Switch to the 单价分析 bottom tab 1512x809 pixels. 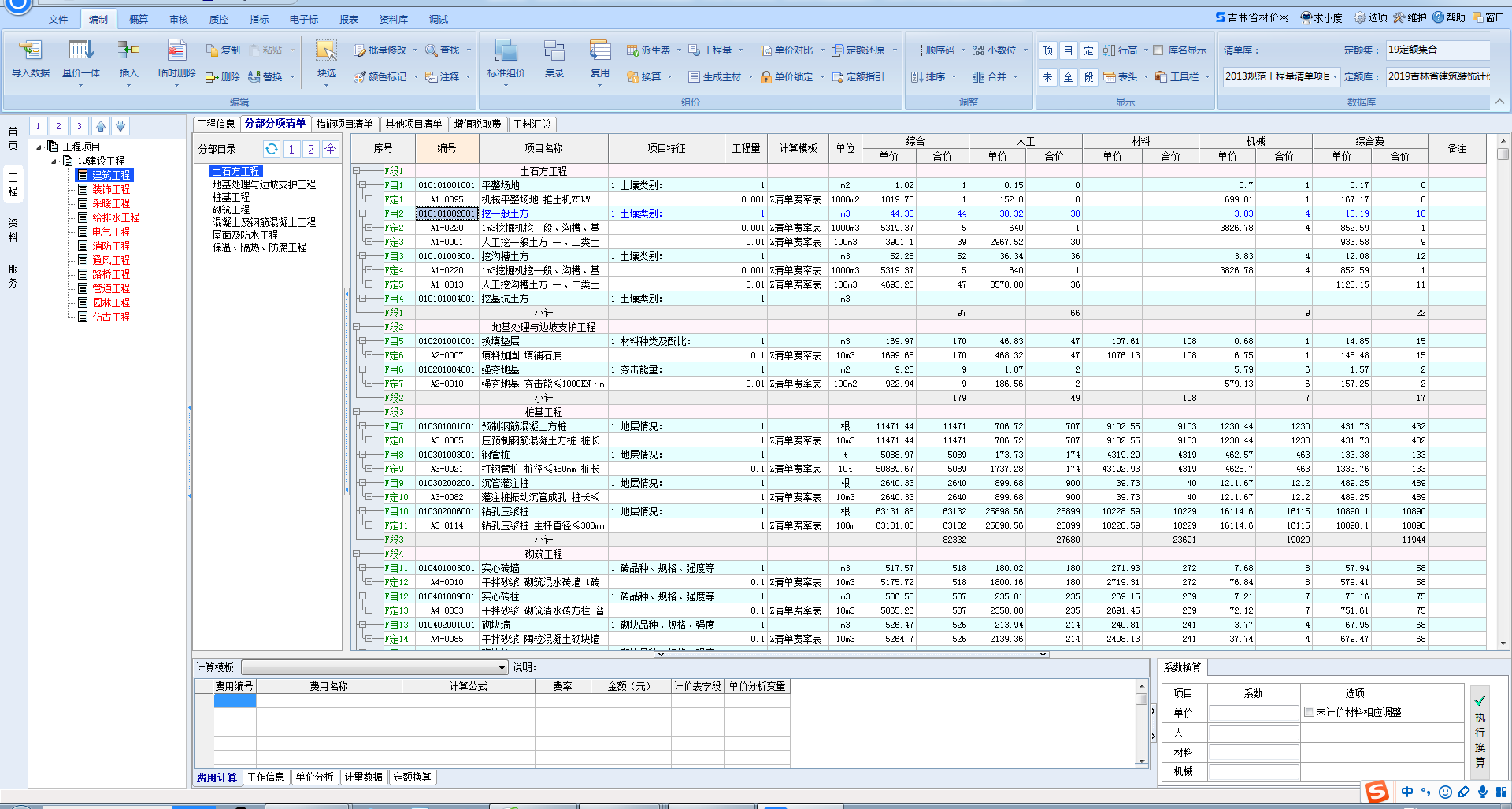click(314, 777)
